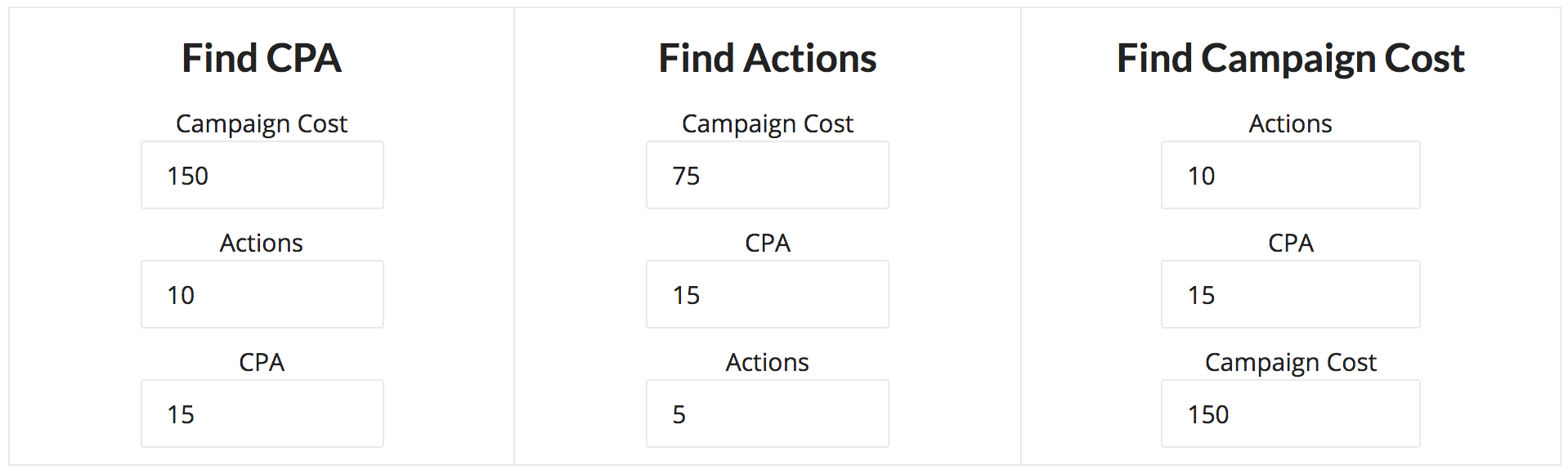
Task: Select Actions result field in Find Actions
Action: pos(767,414)
